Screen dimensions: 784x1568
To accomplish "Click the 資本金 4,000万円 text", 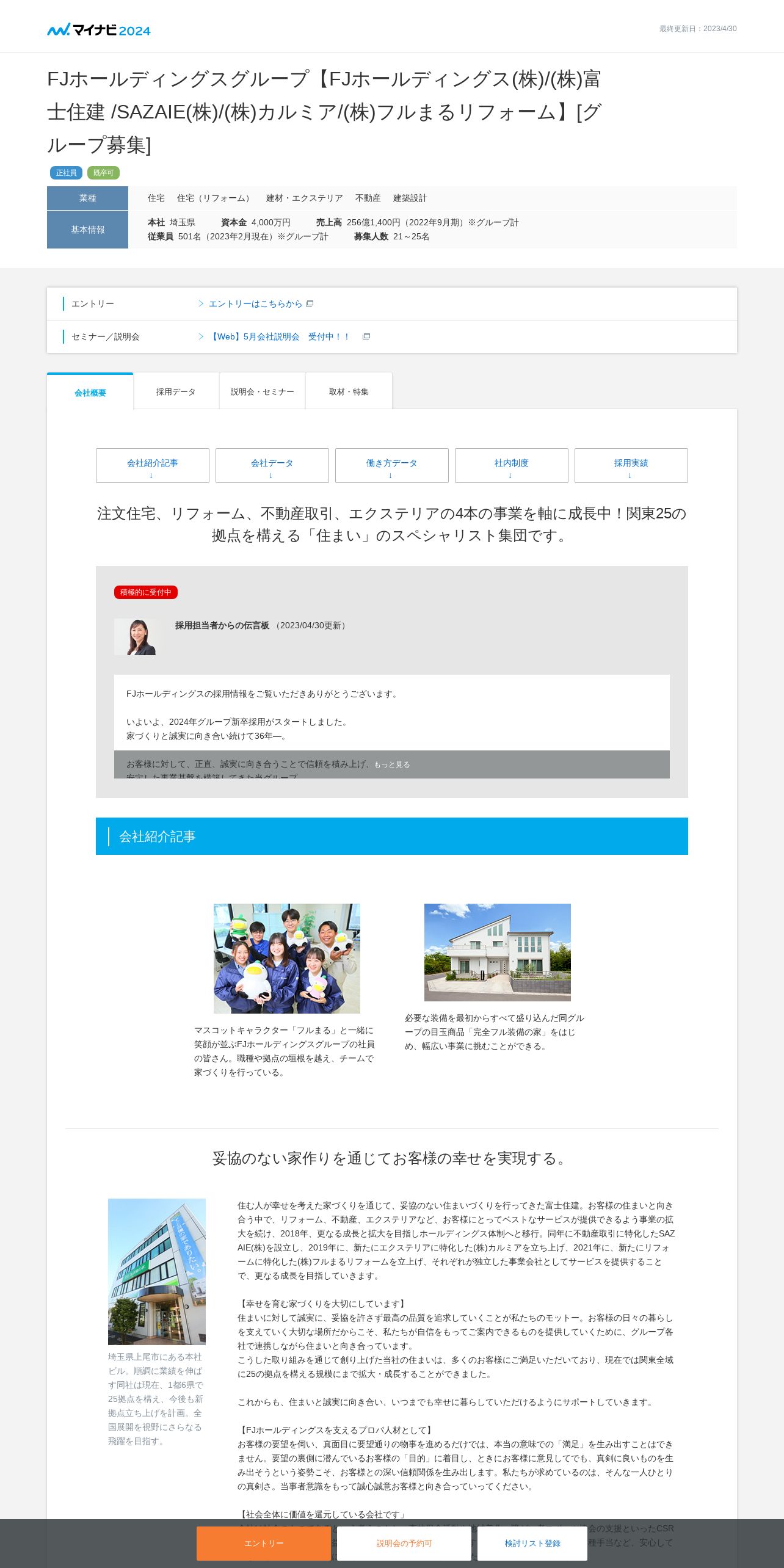I will [256, 222].
